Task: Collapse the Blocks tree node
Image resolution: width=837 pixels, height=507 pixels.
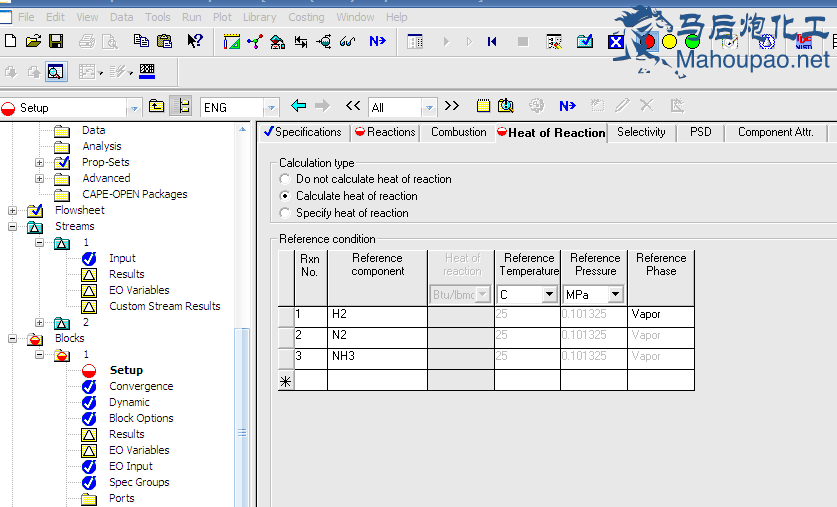Action: click(12, 338)
